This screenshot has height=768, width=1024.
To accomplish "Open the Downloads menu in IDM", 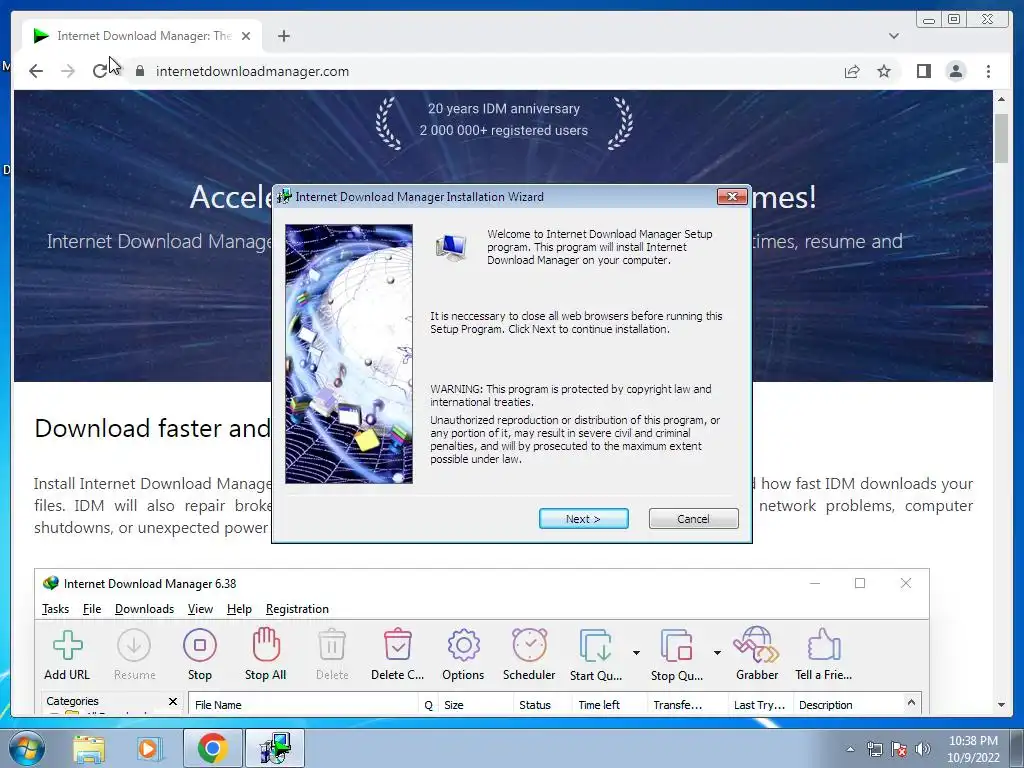I will [x=144, y=609].
